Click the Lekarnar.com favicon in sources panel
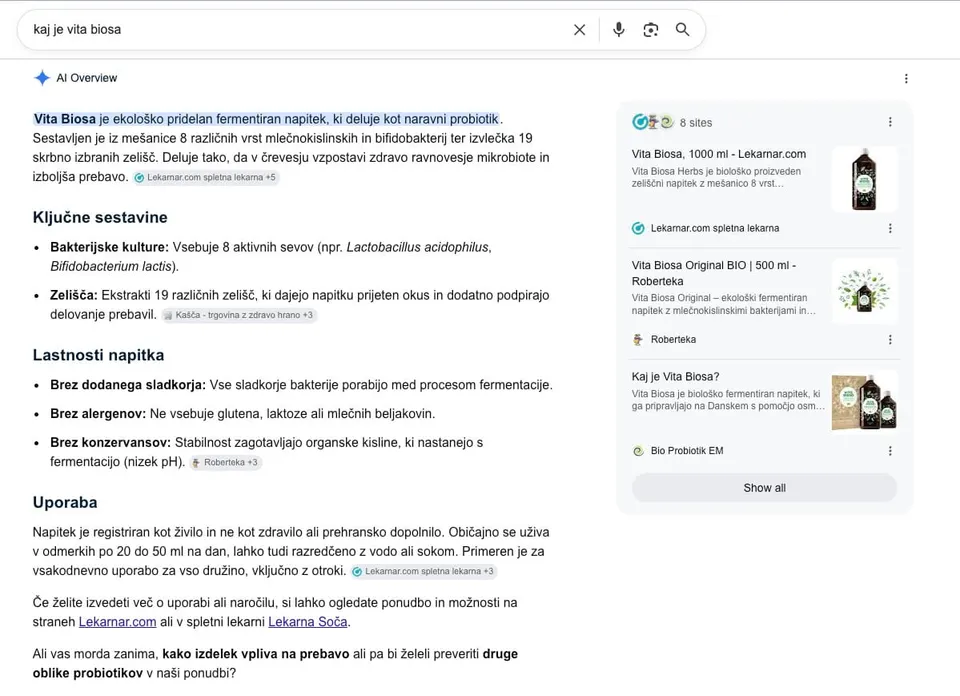Viewport: 960px width, 696px height. click(638, 228)
